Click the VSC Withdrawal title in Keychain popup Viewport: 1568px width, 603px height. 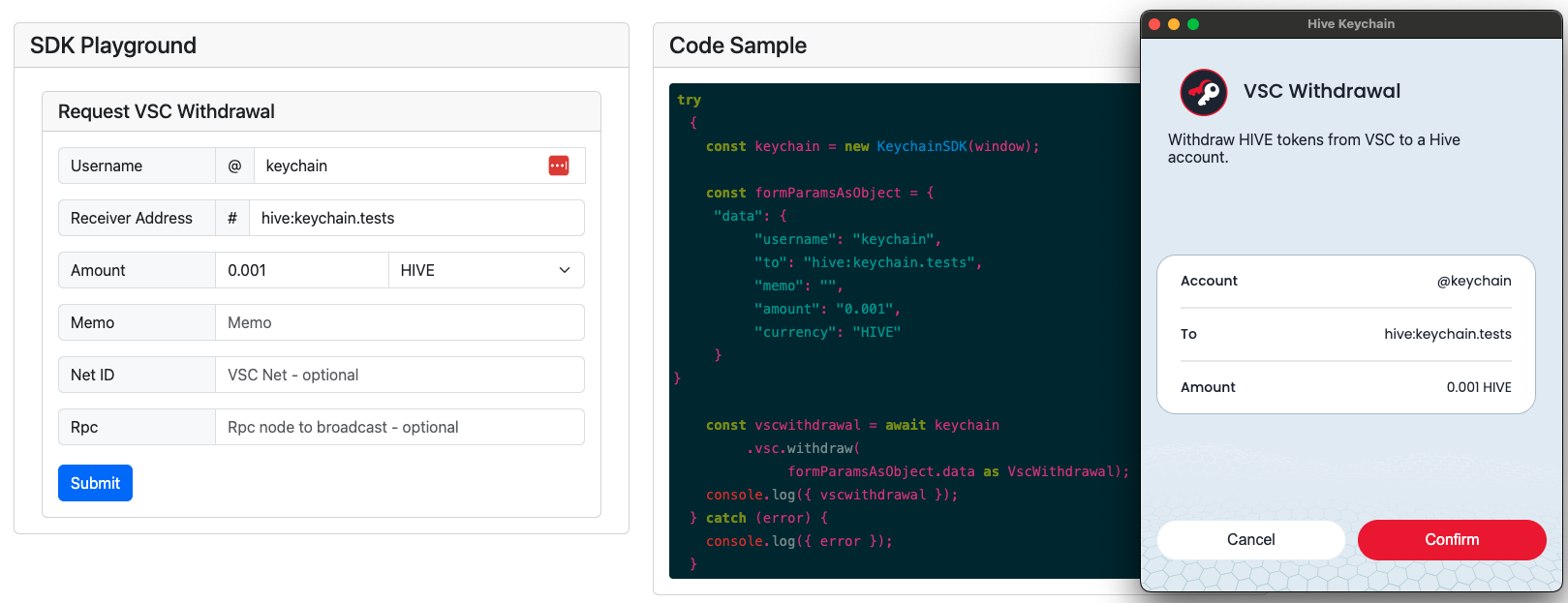(x=1322, y=91)
